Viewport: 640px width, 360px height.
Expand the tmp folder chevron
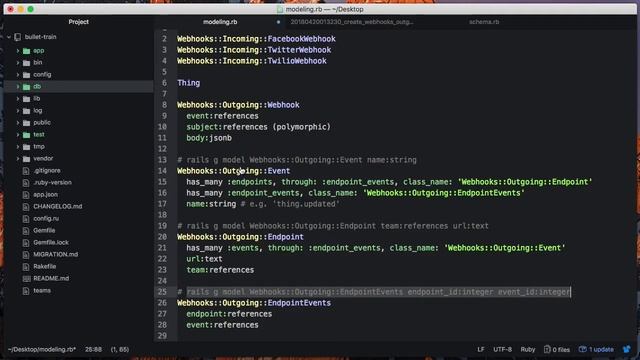point(18,147)
